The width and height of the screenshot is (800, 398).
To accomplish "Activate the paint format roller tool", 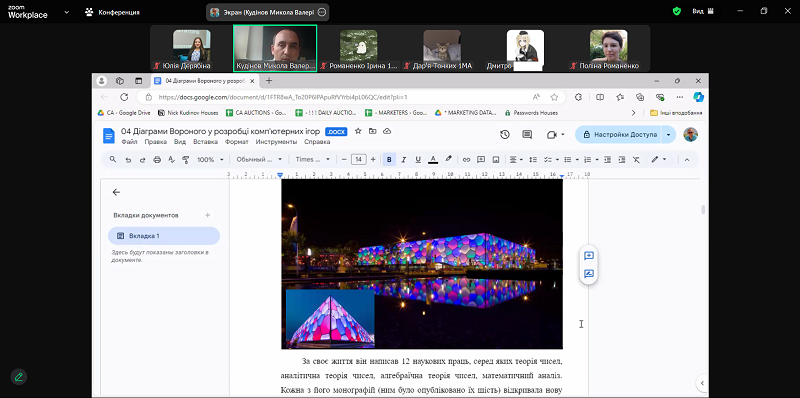I will tap(186, 160).
